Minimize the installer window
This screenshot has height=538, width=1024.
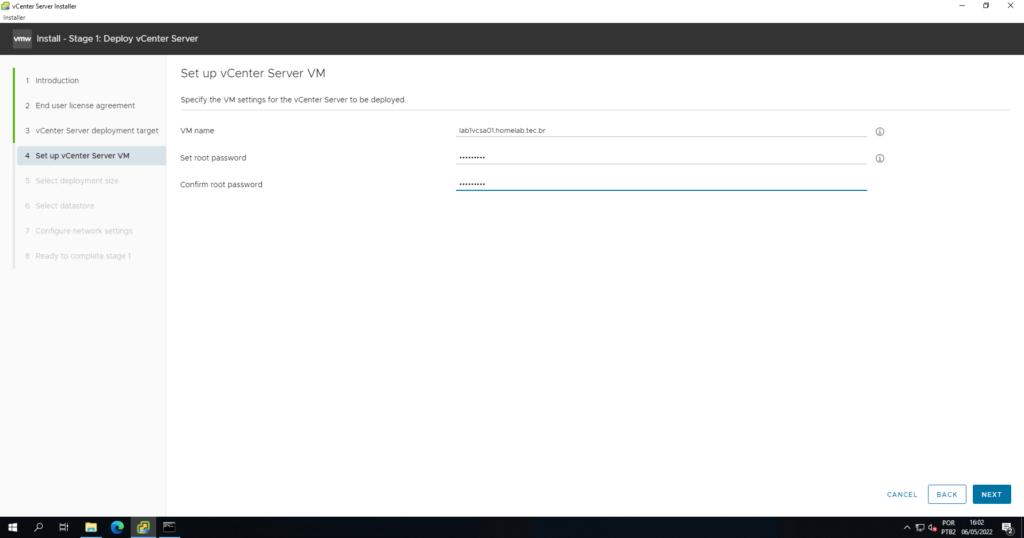click(962, 6)
